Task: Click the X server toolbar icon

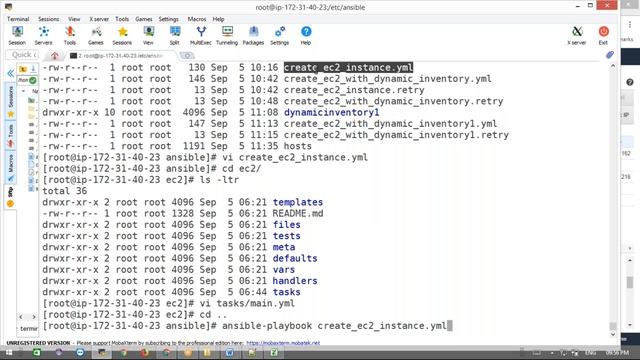Action: click(x=577, y=35)
